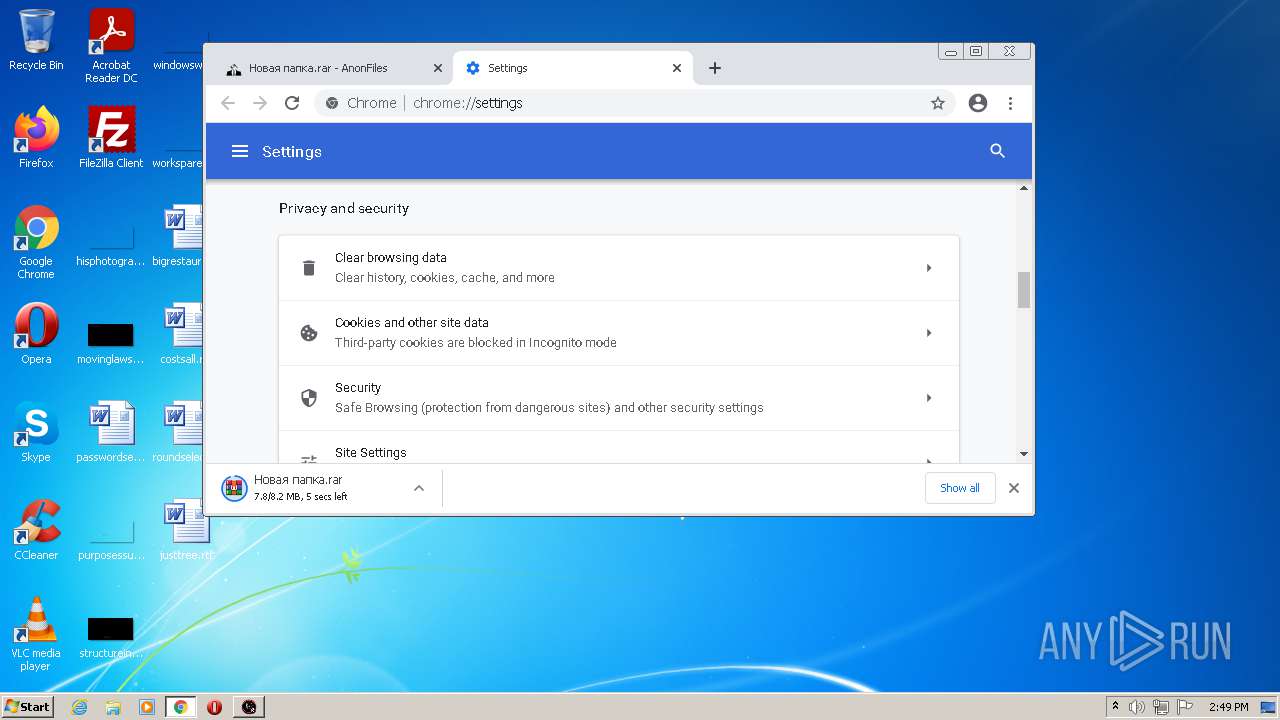Screen dimensions: 1280x720
Task: Click the shield icon beside Security
Action: coord(309,398)
